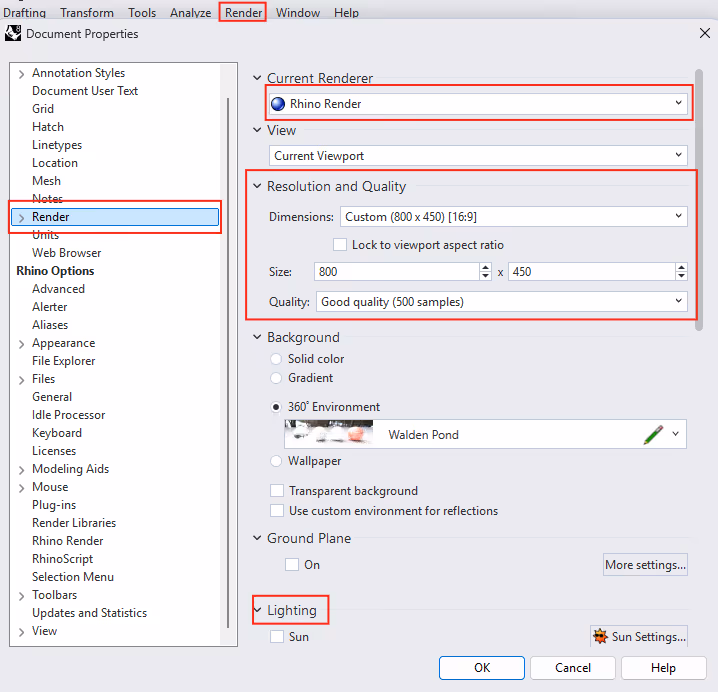Select Gradient background
The height and width of the screenshot is (692, 718).
tap(276, 378)
